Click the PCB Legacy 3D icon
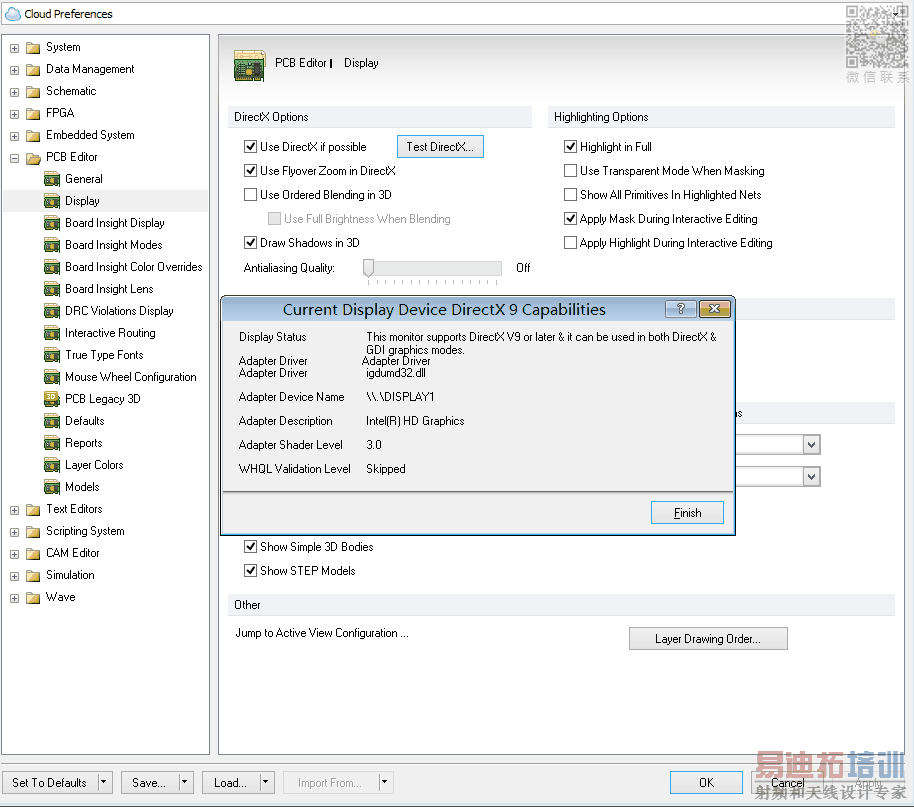 [52, 399]
